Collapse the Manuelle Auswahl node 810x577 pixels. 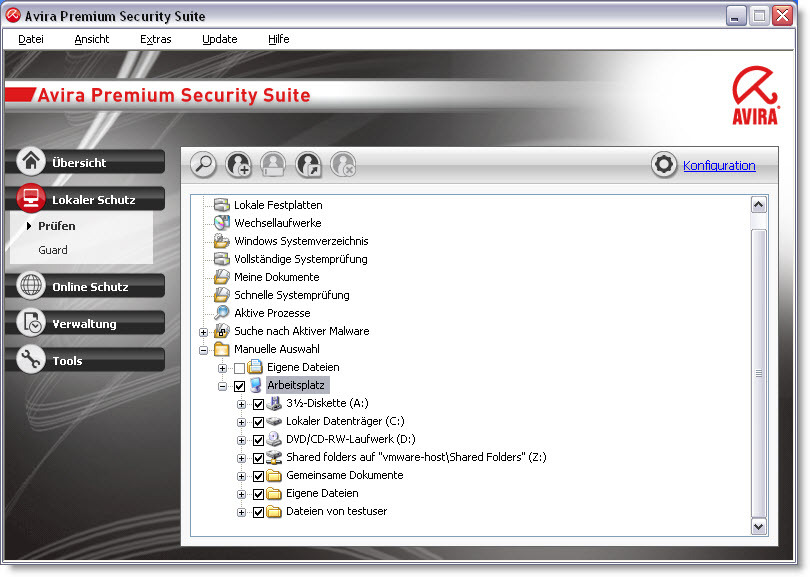204,350
